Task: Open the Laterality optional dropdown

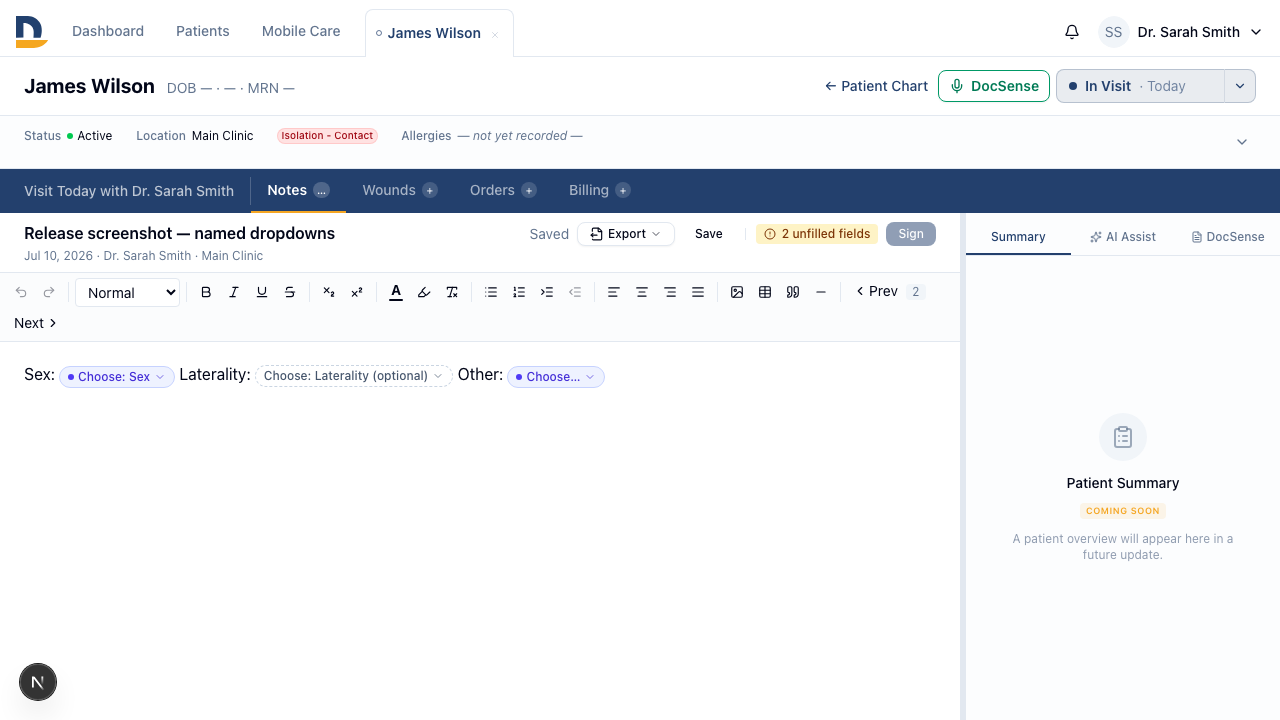Action: tap(354, 376)
